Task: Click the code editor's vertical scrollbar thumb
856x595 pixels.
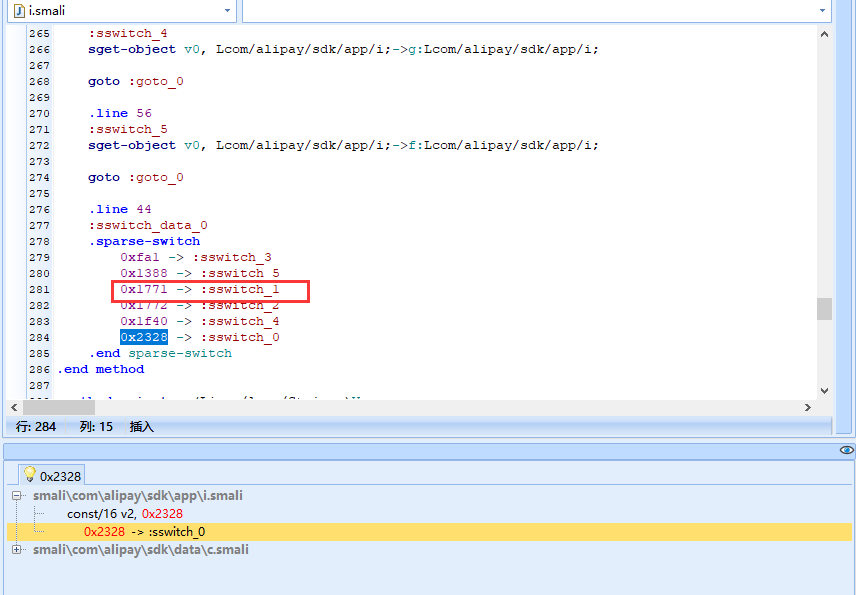Action: 824,309
